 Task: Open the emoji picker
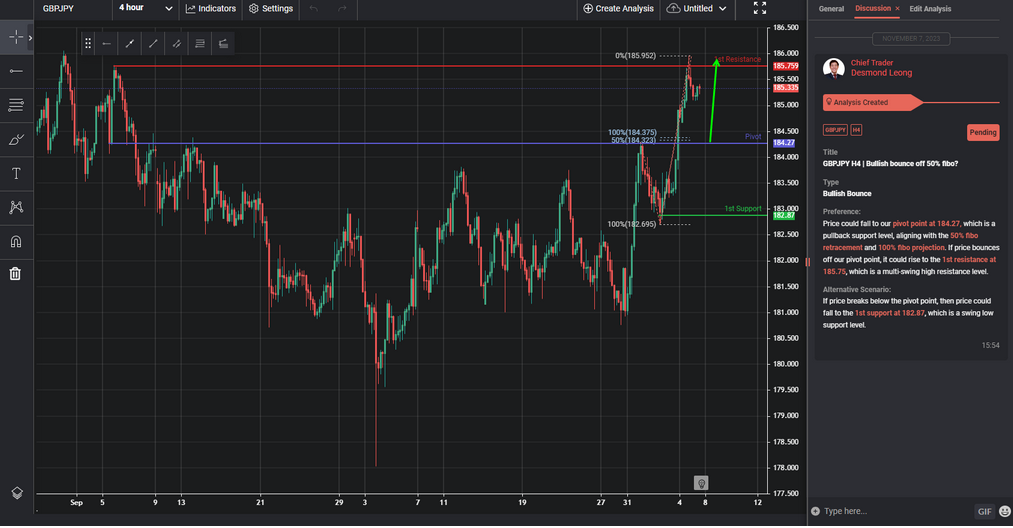(1005, 511)
